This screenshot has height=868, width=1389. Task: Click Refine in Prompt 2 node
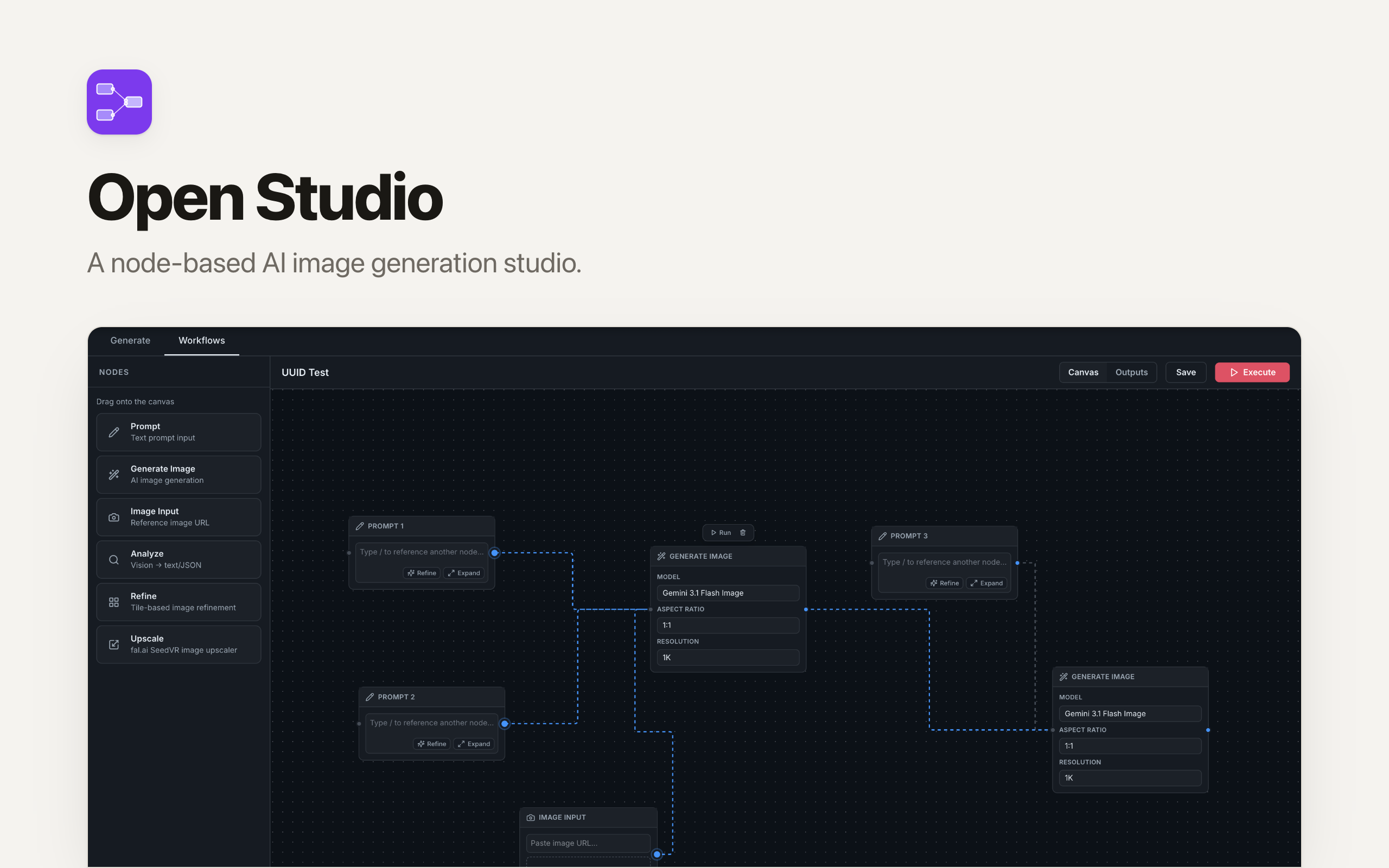pyautogui.click(x=432, y=744)
